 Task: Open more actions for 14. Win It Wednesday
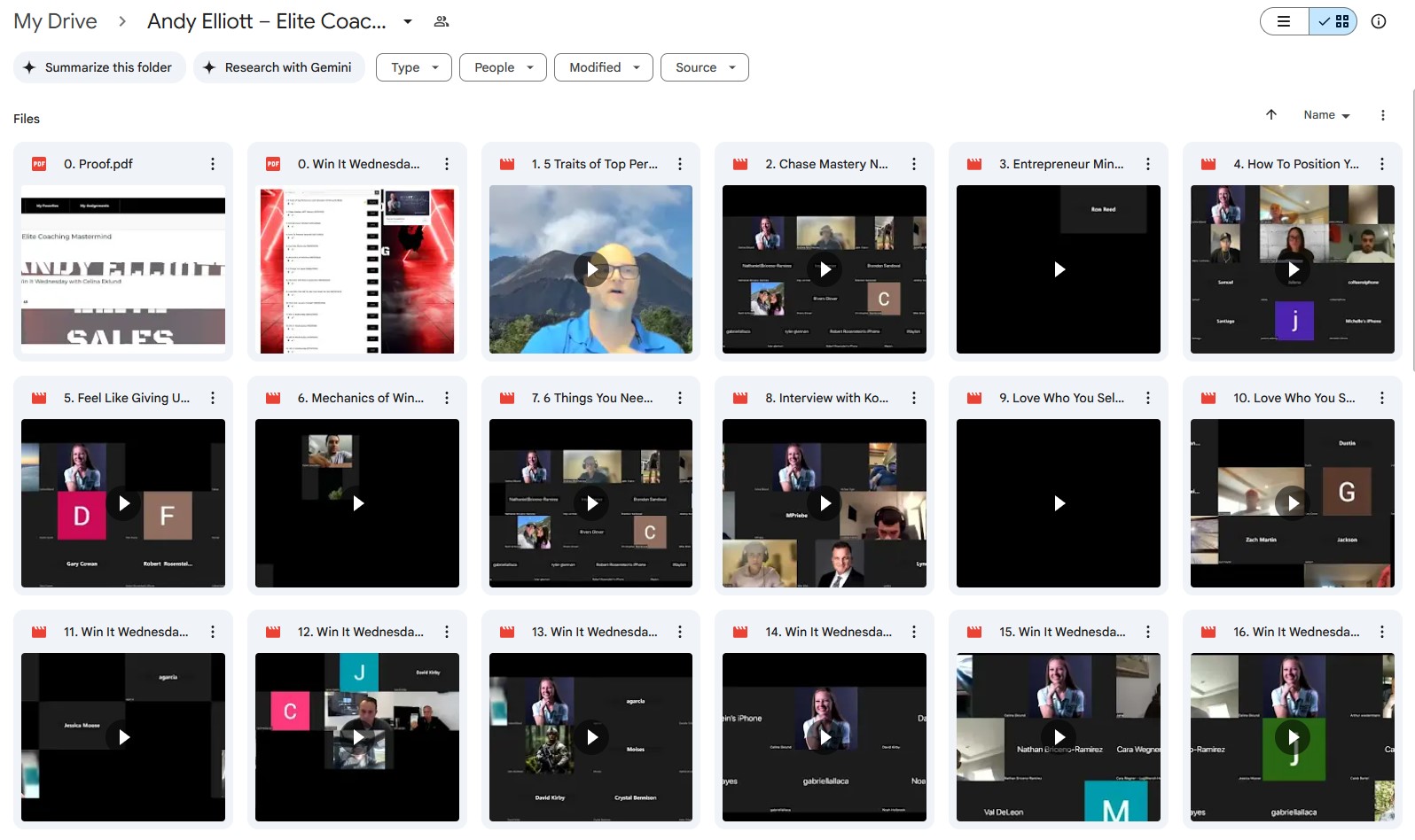tap(914, 632)
